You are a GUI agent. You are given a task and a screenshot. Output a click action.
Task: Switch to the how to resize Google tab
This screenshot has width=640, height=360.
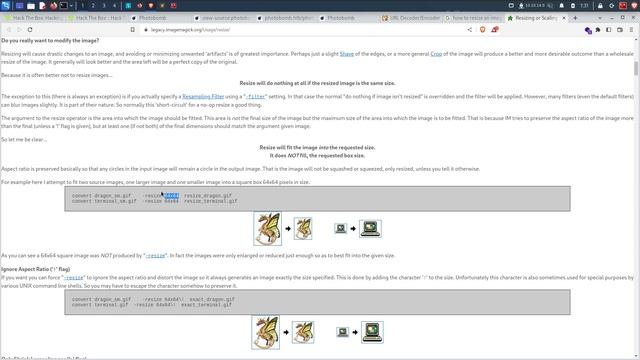click(x=473, y=18)
